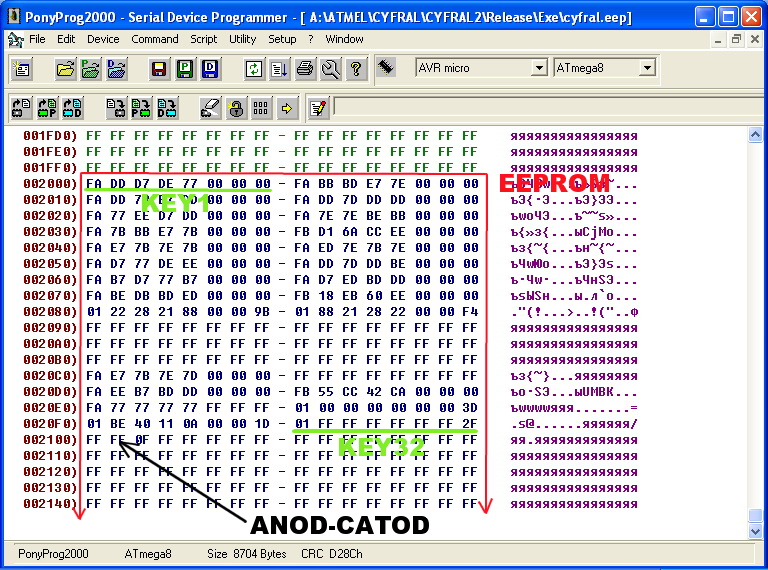Click address 0020F0) row label
Image resolution: width=768 pixels, height=570 pixels.
(50, 424)
